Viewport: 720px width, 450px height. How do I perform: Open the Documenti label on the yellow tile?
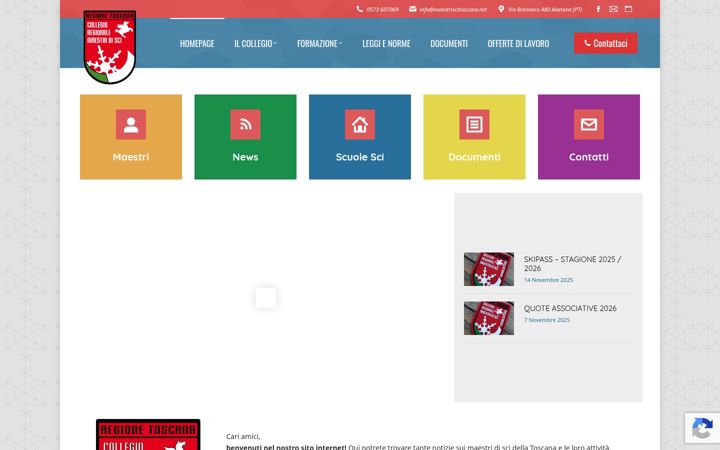point(474,157)
